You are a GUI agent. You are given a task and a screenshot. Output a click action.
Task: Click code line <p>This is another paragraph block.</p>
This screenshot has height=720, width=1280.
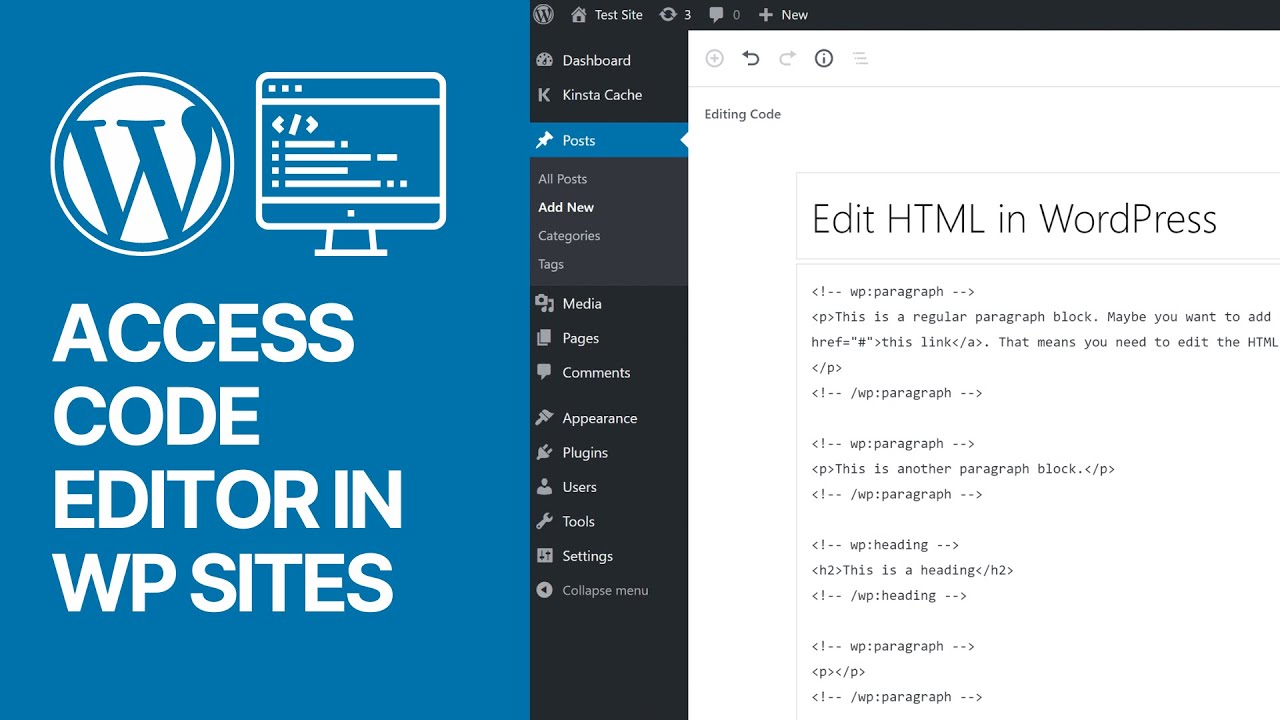click(963, 469)
